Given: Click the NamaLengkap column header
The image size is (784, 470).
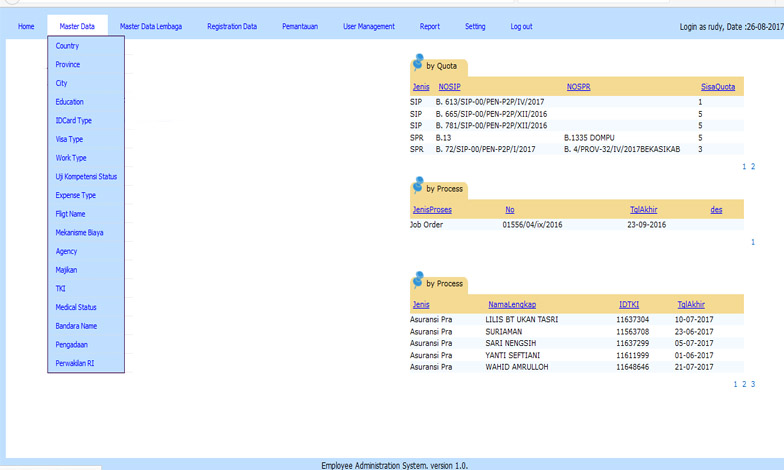Looking at the screenshot, I should 512,304.
